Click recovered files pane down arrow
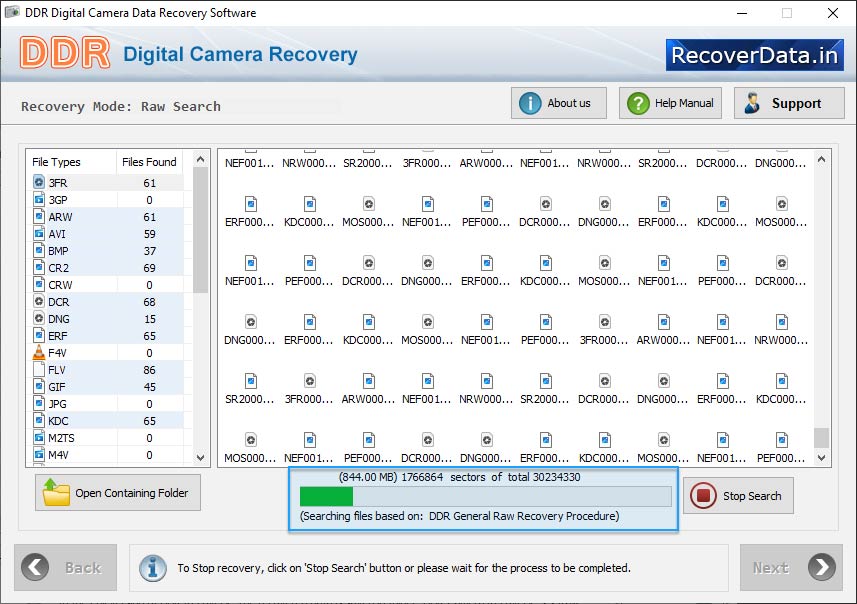Image resolution: width=857 pixels, height=604 pixels. 821,458
